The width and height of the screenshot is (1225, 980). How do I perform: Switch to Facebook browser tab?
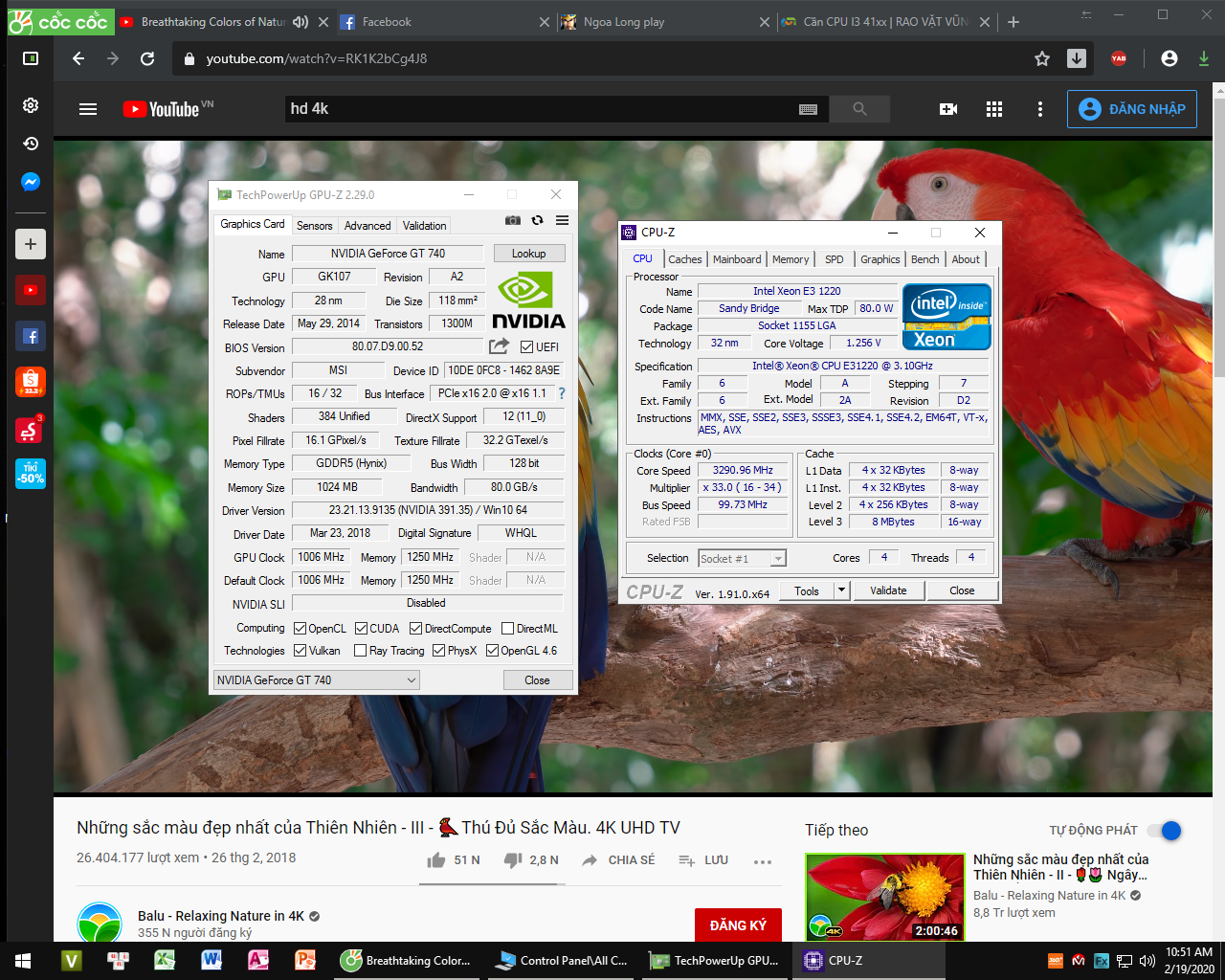(x=445, y=22)
